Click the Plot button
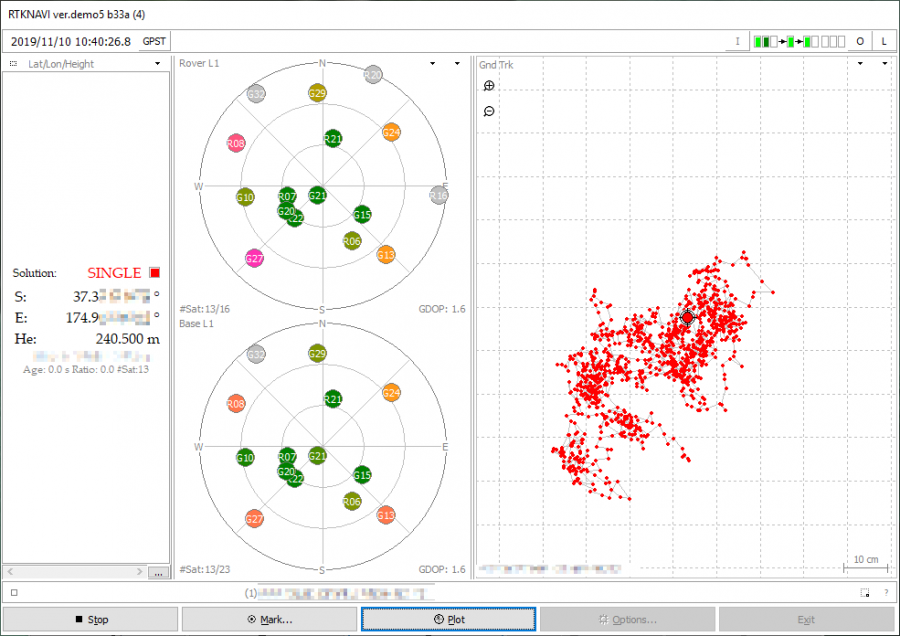Screen dimensions: 900x636 (x=448, y=619)
